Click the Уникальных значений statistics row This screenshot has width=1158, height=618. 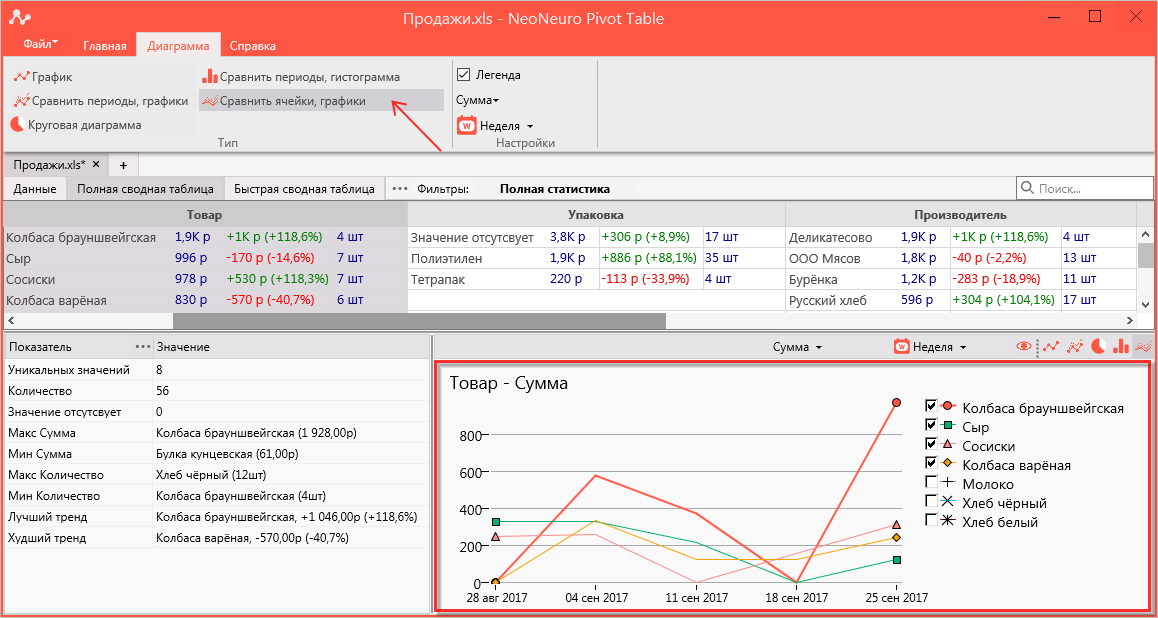(217, 369)
